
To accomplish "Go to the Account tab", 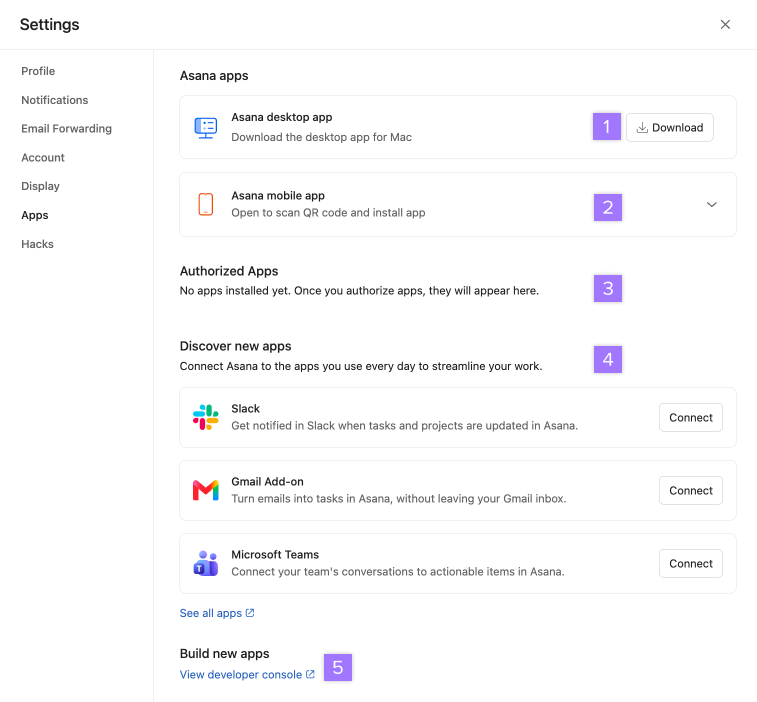I will coord(43,157).
